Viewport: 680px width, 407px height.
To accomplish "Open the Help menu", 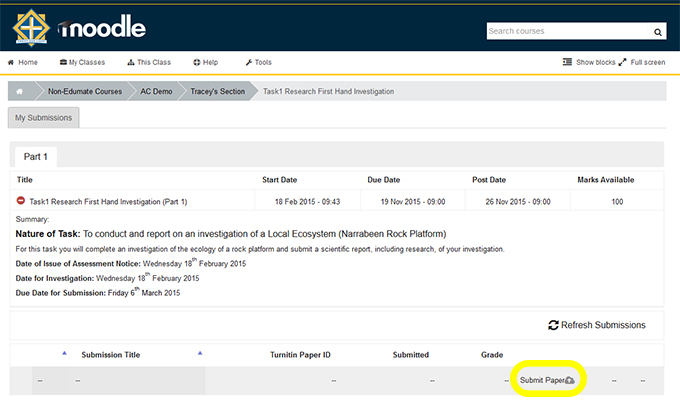I will pyautogui.click(x=205, y=62).
